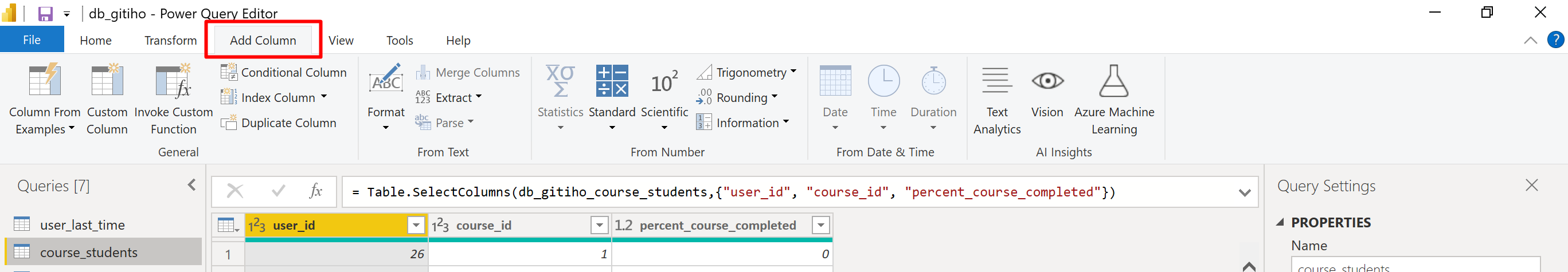Open Text Analytics AI insight
The image size is (1568, 272).
tap(997, 100)
